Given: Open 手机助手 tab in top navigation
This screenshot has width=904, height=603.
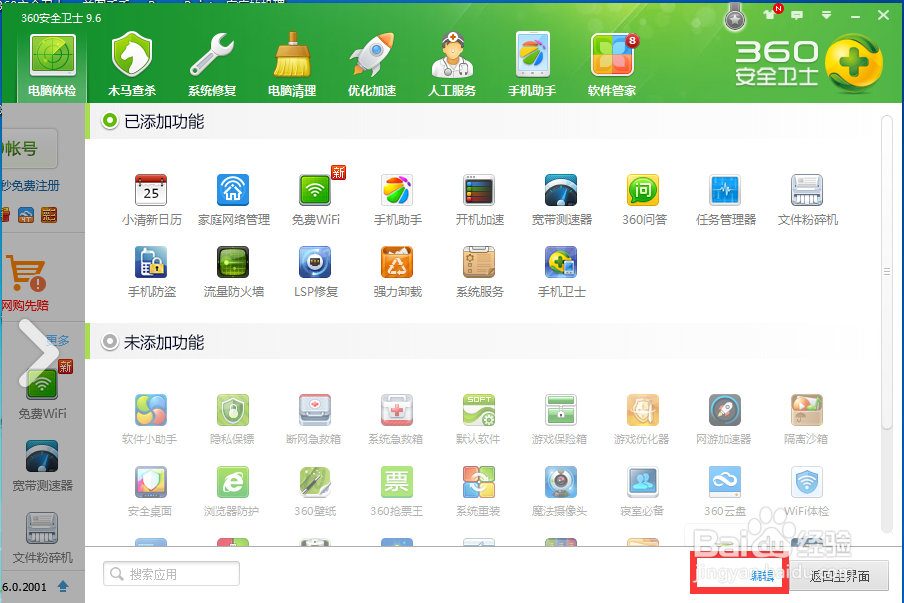Looking at the screenshot, I should (x=532, y=65).
